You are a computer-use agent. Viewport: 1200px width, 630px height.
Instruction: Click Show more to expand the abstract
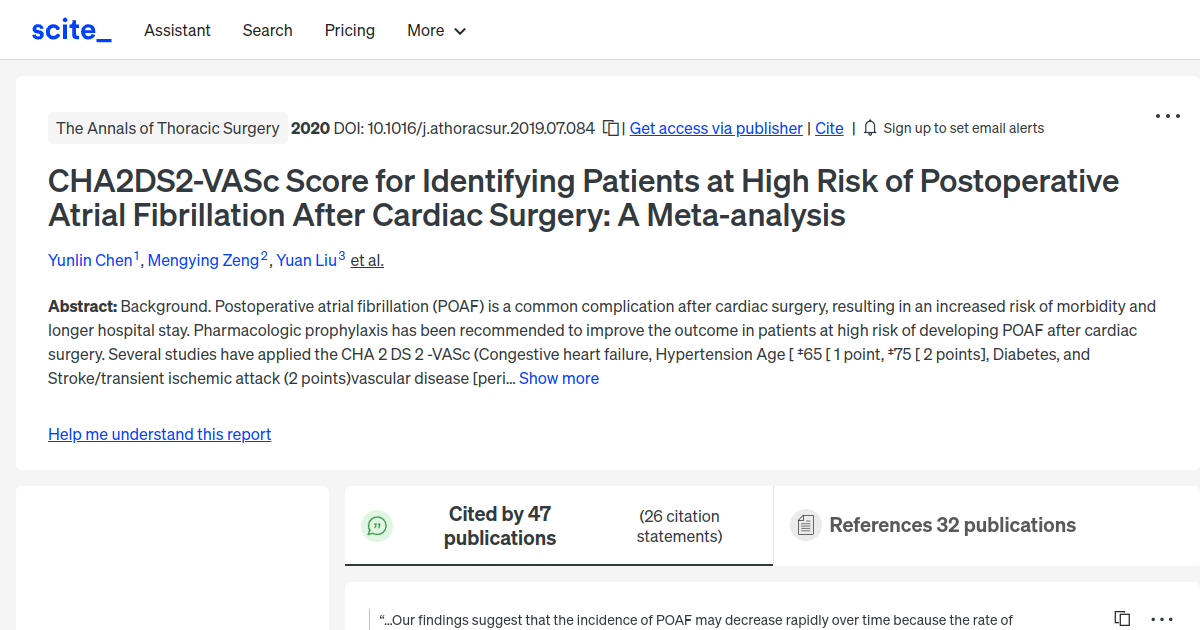coord(559,378)
